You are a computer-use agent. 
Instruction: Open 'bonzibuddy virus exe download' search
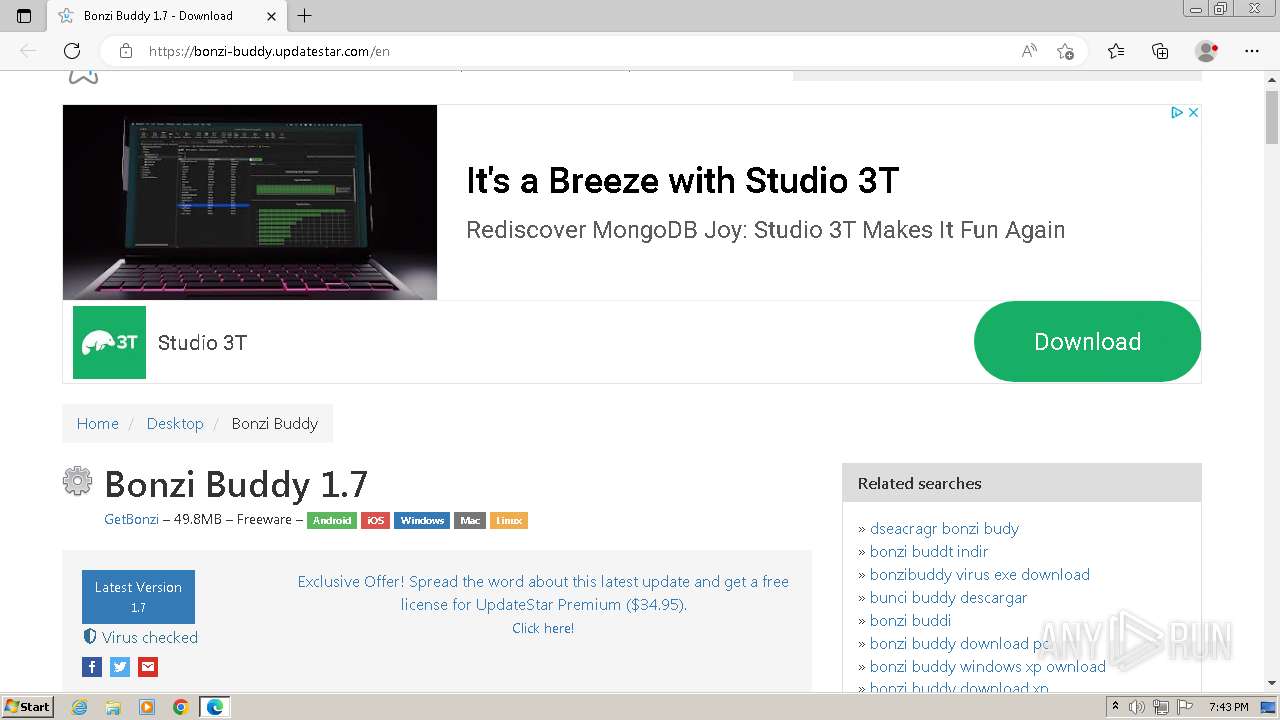pyautogui.click(x=980, y=574)
